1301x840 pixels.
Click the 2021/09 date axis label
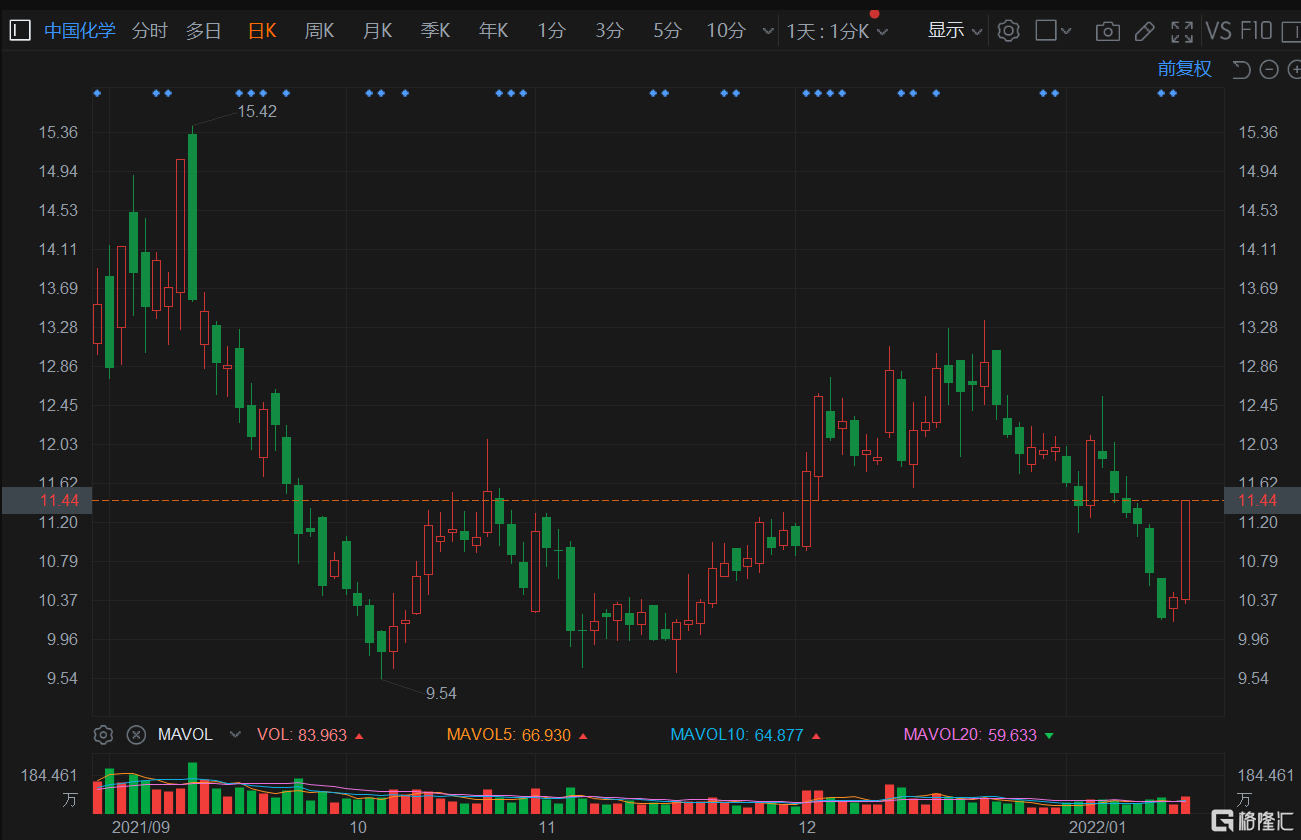click(x=141, y=827)
